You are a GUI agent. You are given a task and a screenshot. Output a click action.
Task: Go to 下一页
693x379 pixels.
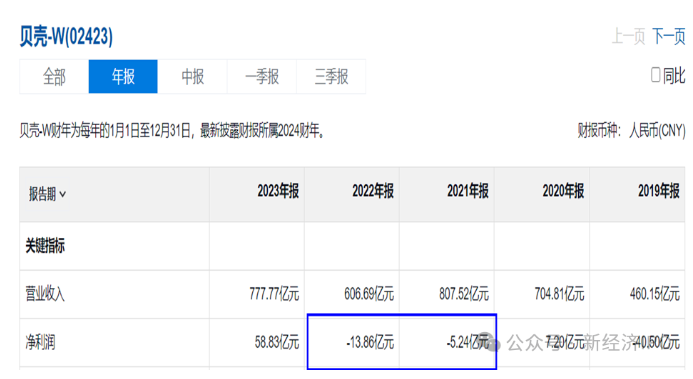point(669,36)
